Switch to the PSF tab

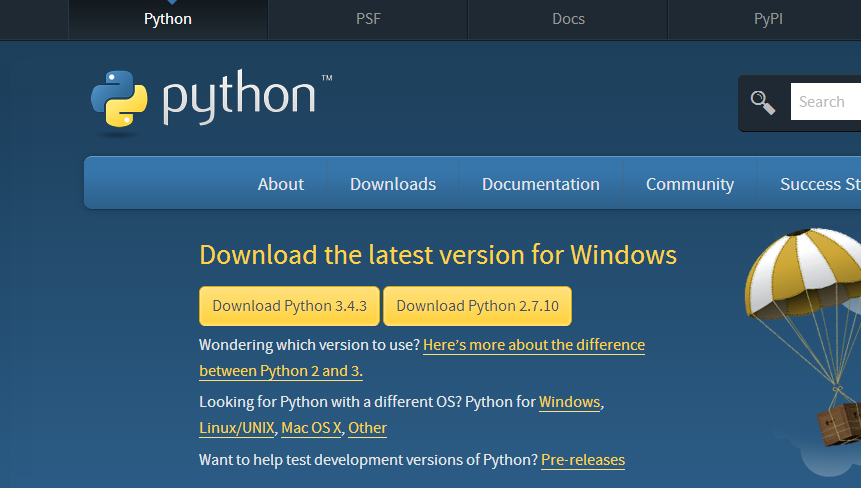click(x=368, y=19)
